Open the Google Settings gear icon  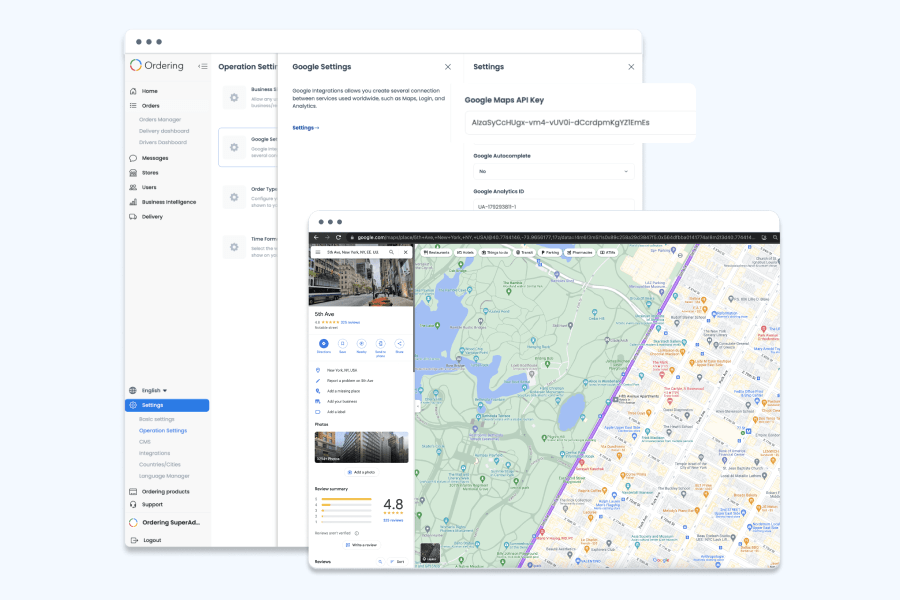[232, 147]
